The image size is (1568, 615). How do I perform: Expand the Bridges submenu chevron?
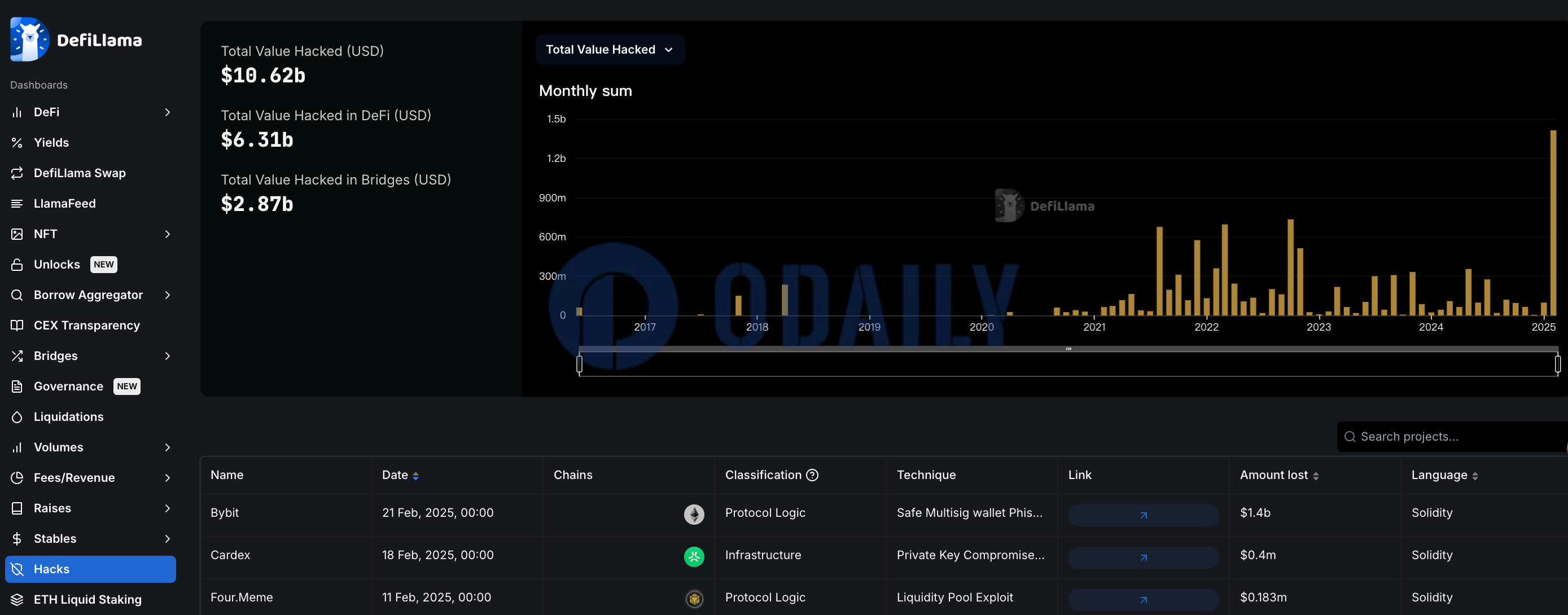coord(168,355)
